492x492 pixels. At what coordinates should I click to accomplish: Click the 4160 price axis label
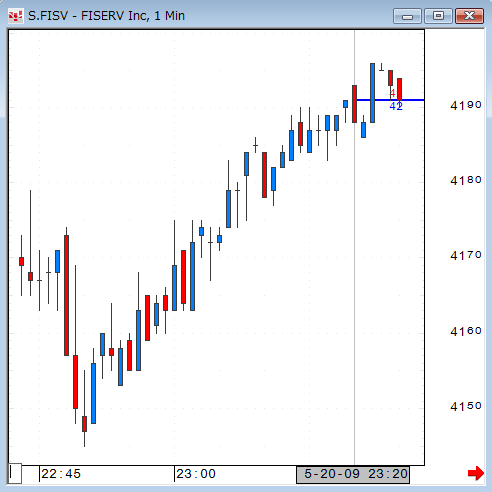466,331
